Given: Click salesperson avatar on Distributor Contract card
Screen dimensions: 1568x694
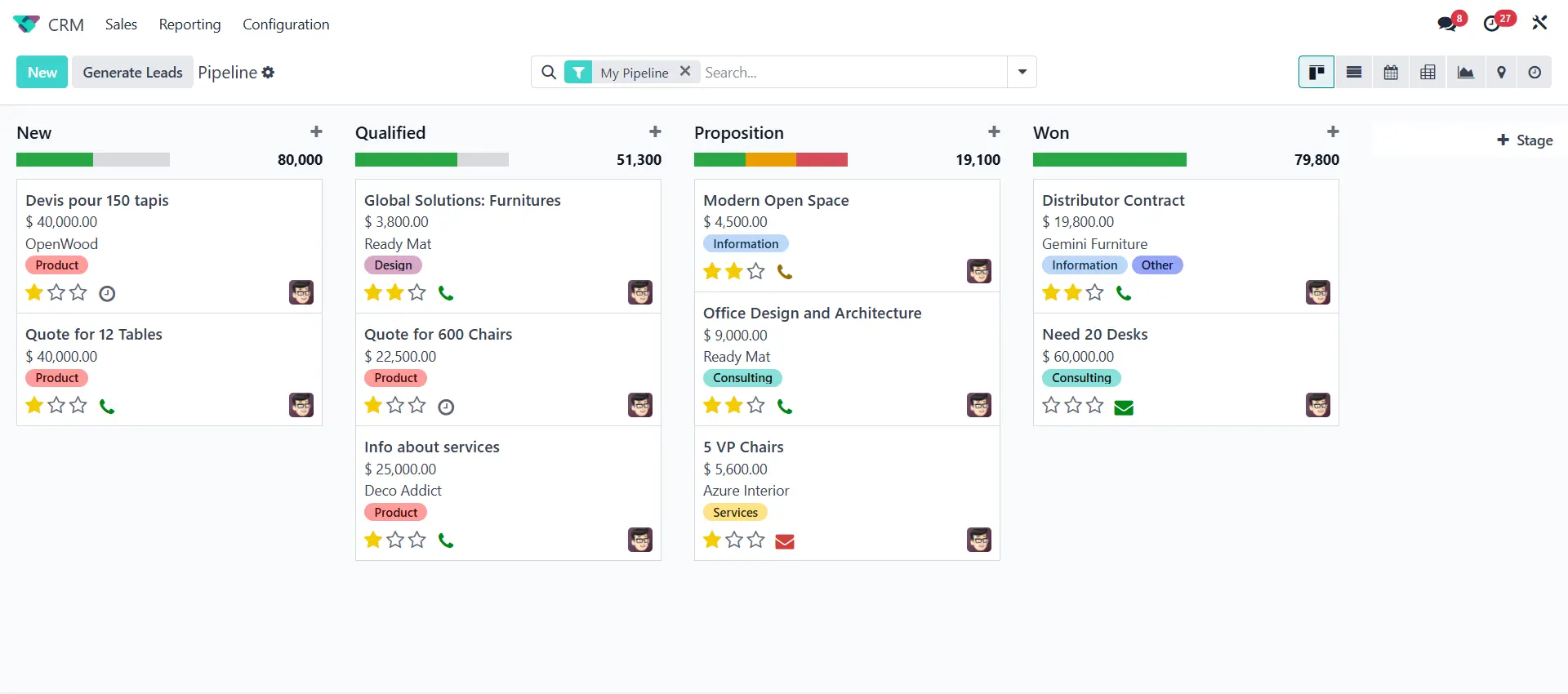Looking at the screenshot, I should click(x=1318, y=292).
